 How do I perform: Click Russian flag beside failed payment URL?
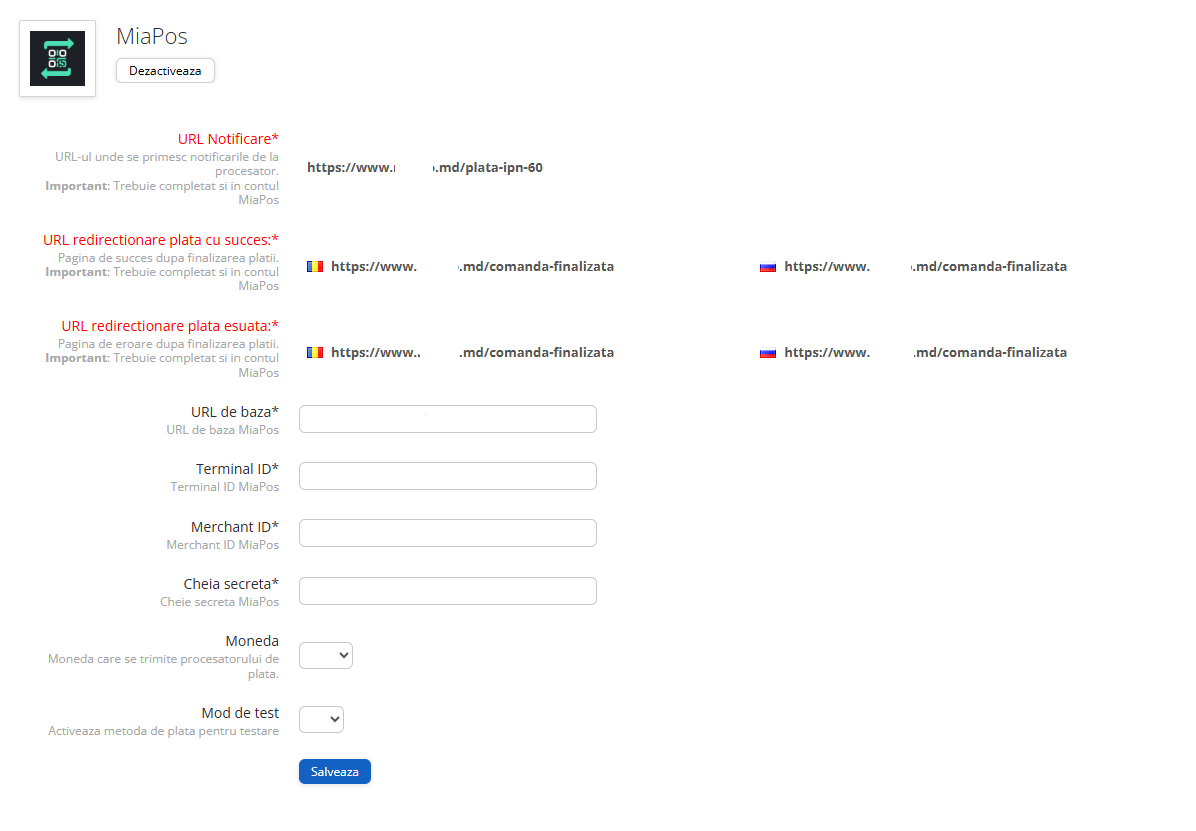coord(768,353)
